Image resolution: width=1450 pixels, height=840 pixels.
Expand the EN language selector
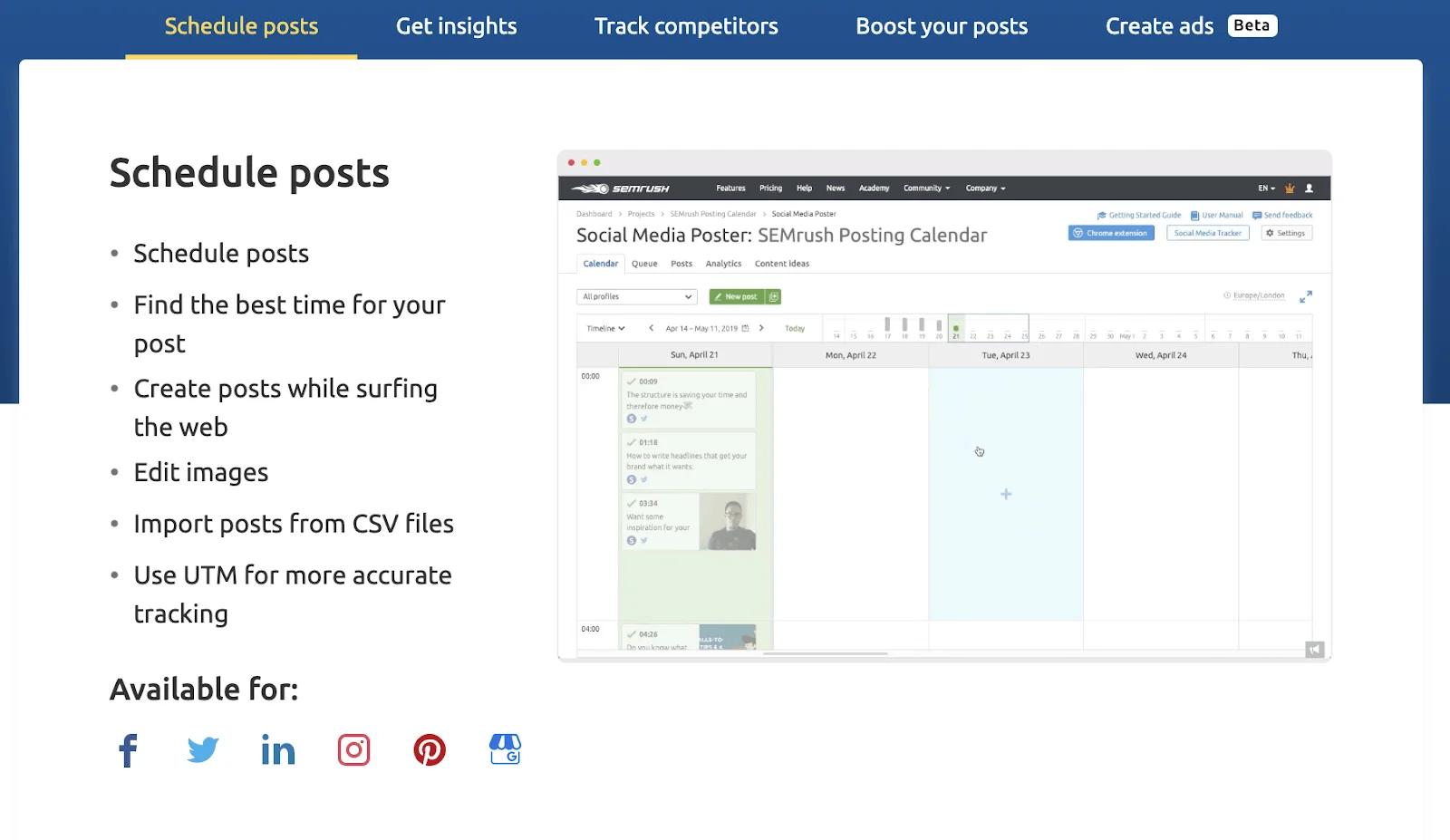(1266, 188)
